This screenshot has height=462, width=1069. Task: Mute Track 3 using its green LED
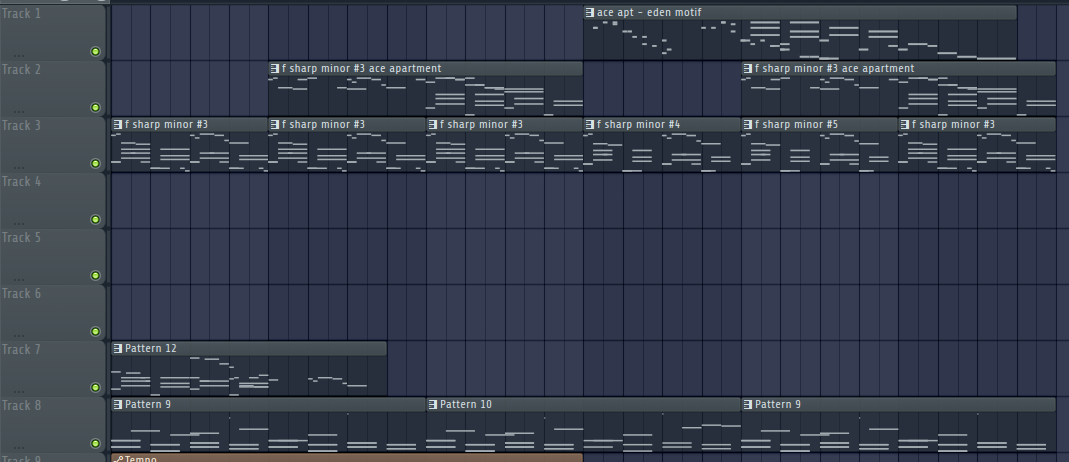click(x=95, y=164)
